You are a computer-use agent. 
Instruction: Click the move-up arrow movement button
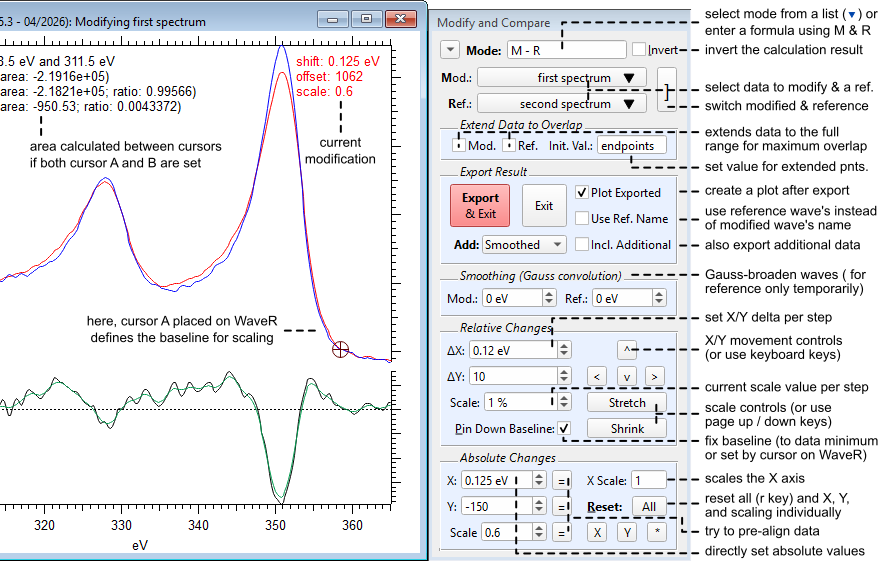(626, 349)
